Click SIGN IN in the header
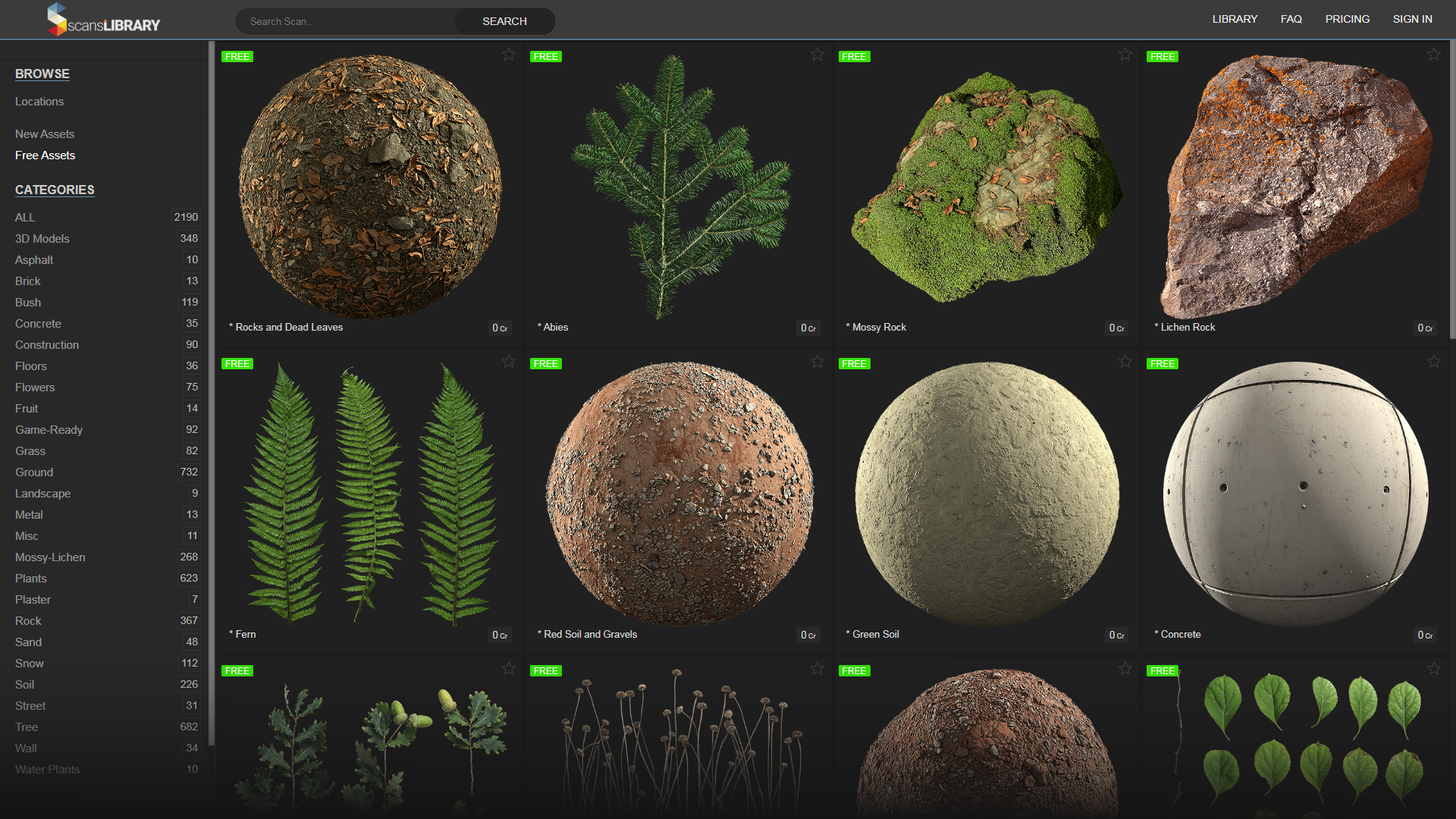Screen dimensions: 1456x819 coord(1413,19)
